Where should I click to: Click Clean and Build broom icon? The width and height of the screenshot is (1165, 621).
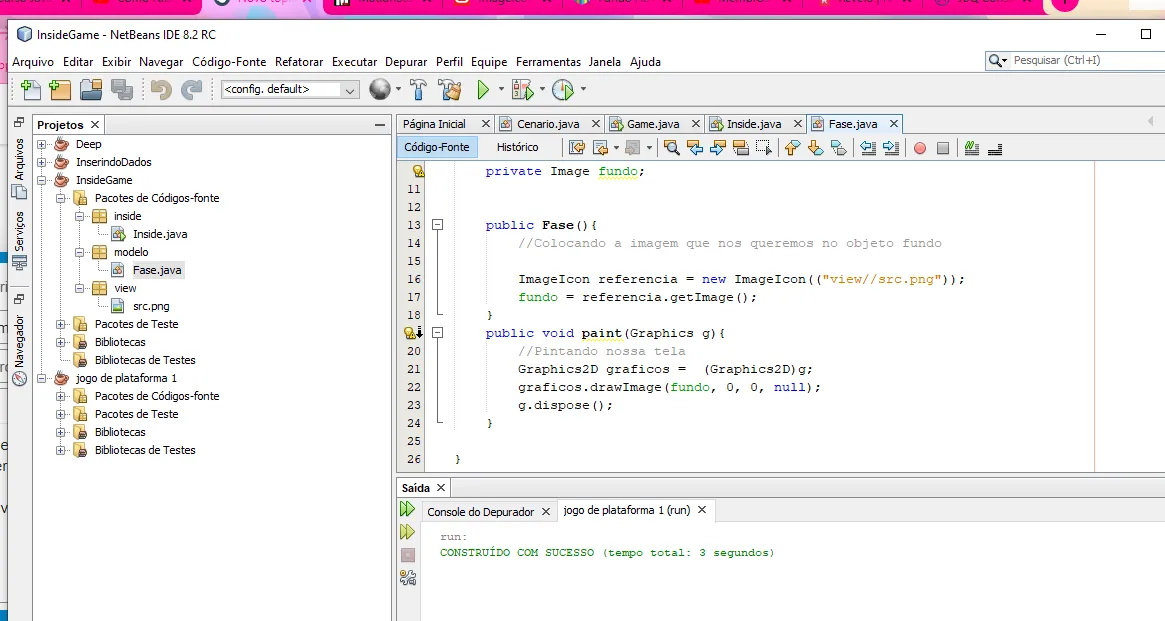click(450, 89)
